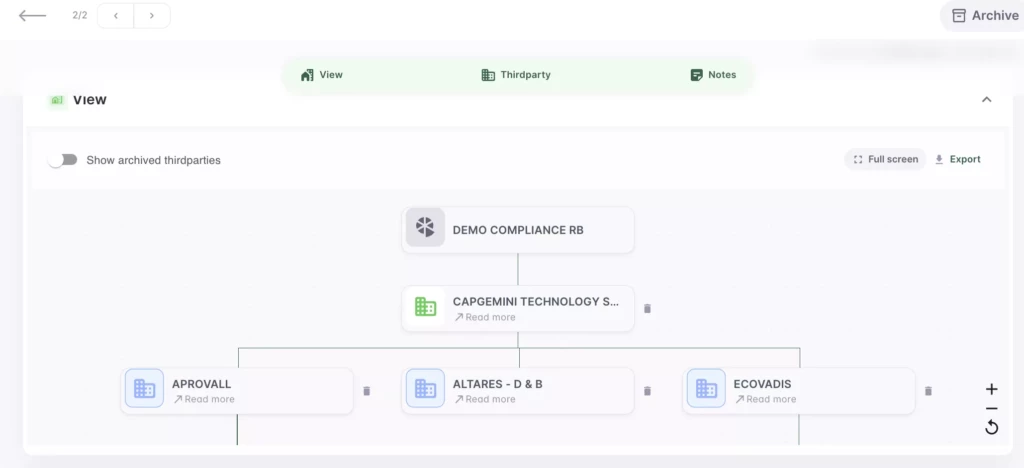Select the ECOVADIS node

coord(799,390)
